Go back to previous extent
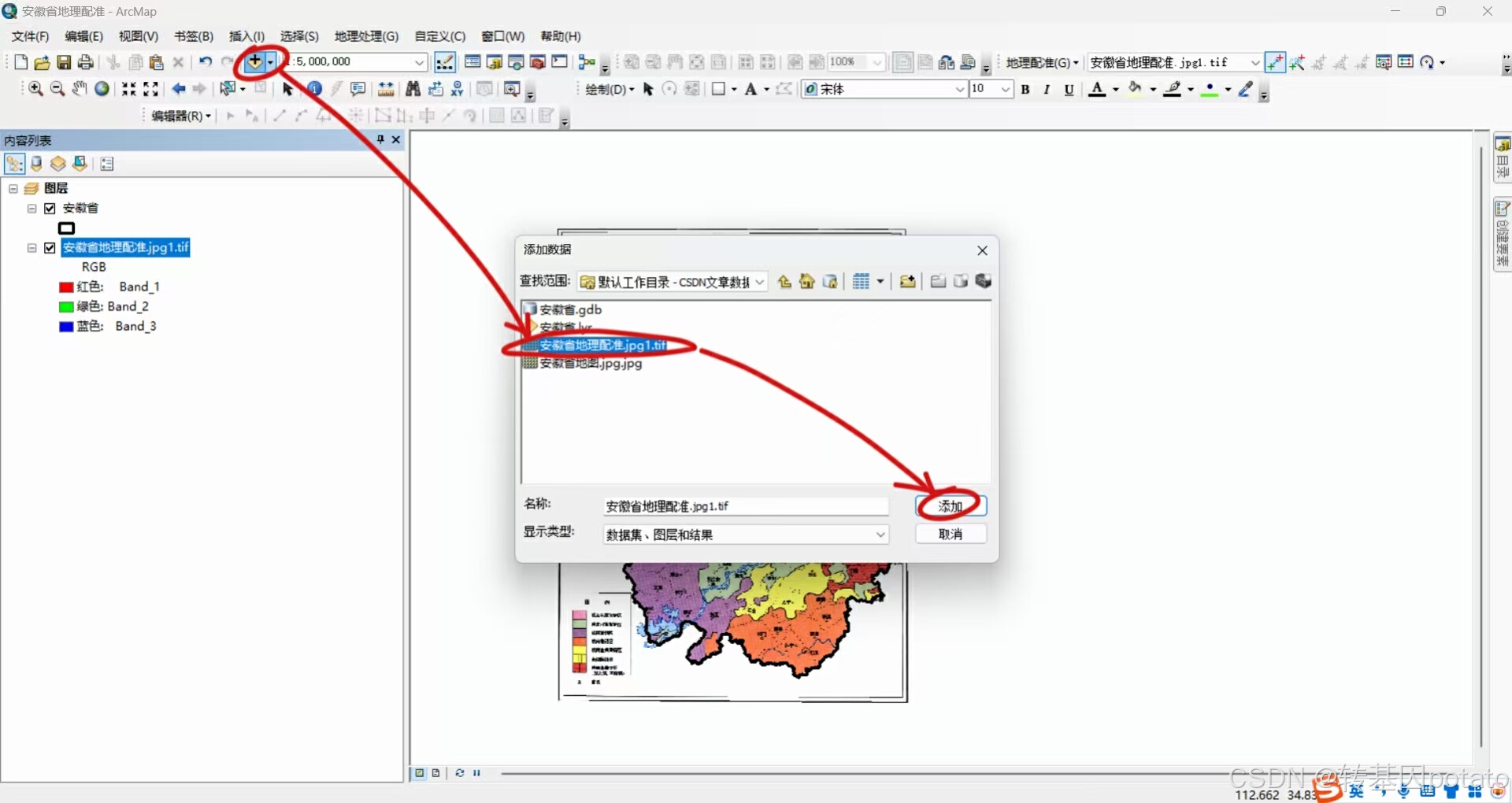 [x=179, y=89]
